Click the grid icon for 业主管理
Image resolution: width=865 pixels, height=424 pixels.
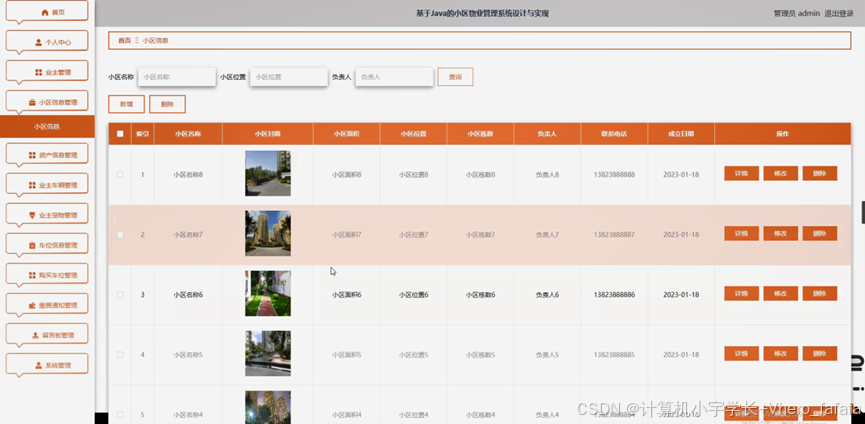(39, 72)
